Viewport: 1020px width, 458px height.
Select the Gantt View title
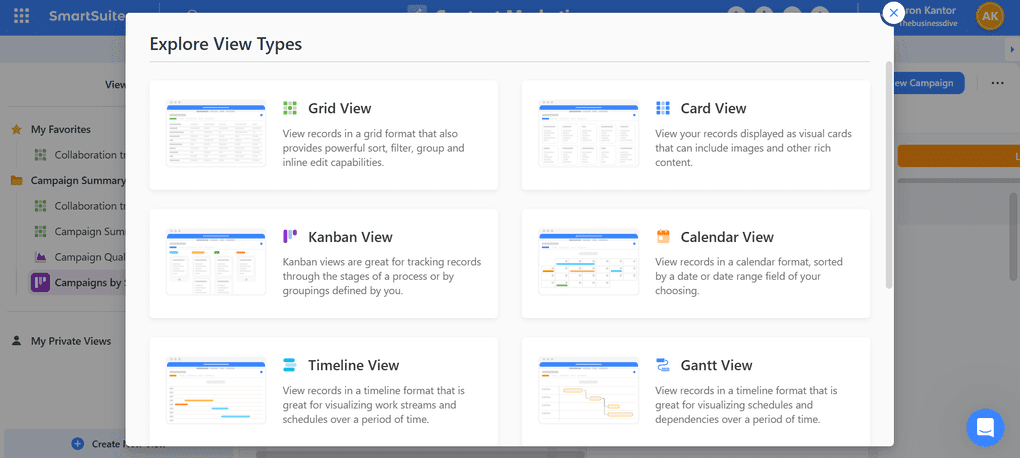pyautogui.click(x=716, y=365)
